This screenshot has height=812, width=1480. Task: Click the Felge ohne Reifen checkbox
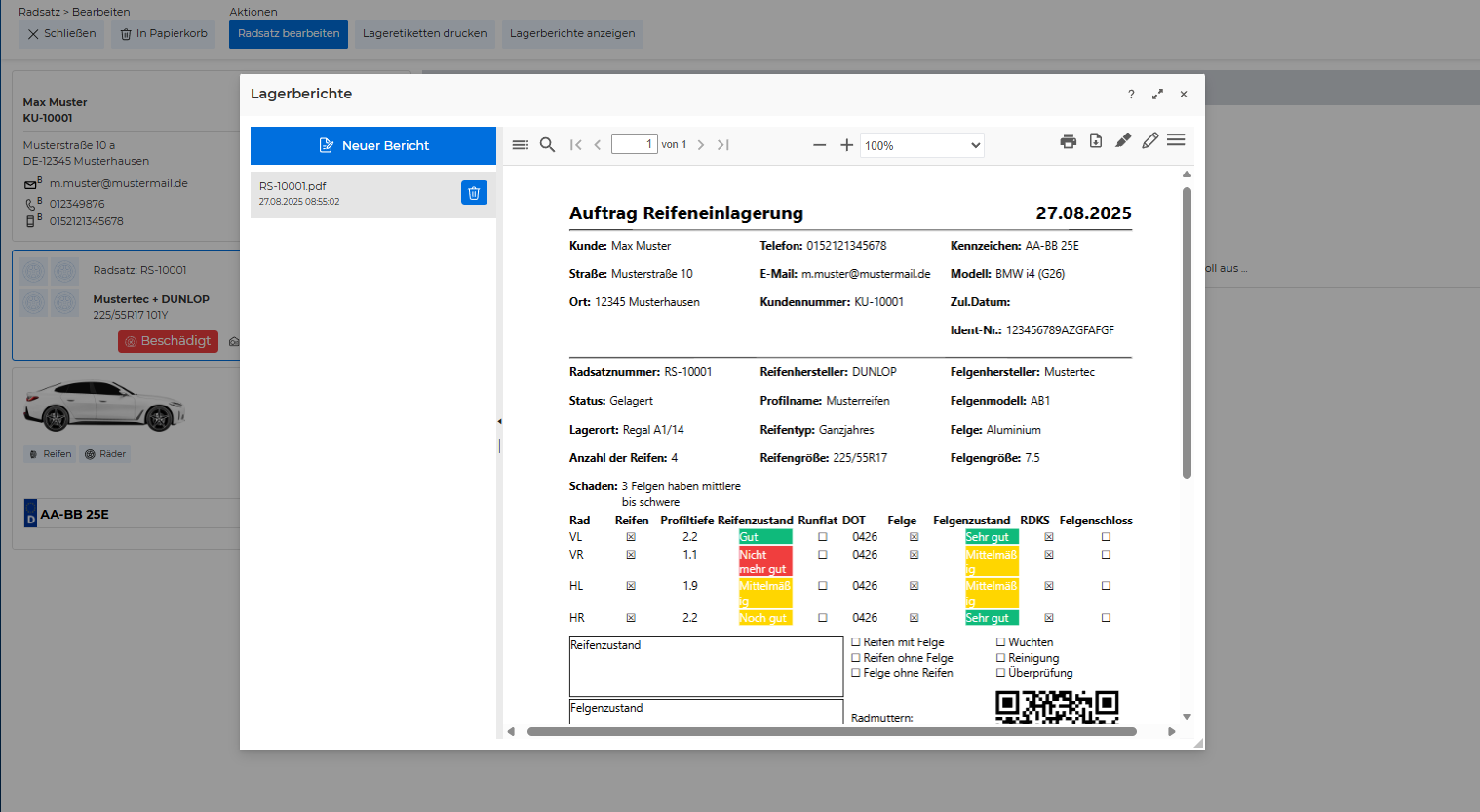(x=856, y=673)
